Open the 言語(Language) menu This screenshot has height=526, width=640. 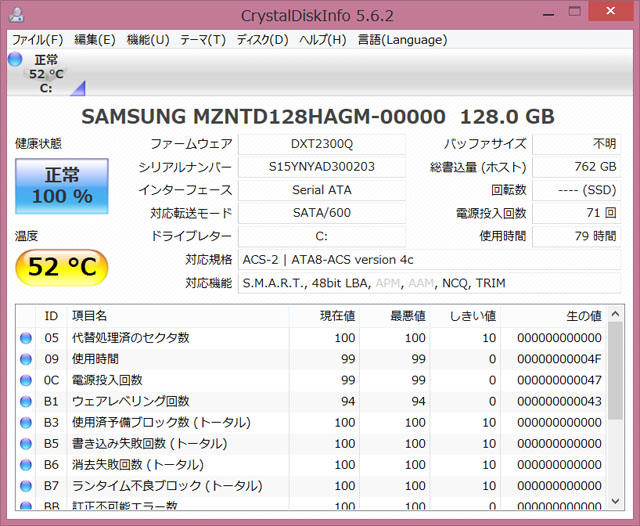(x=402, y=40)
